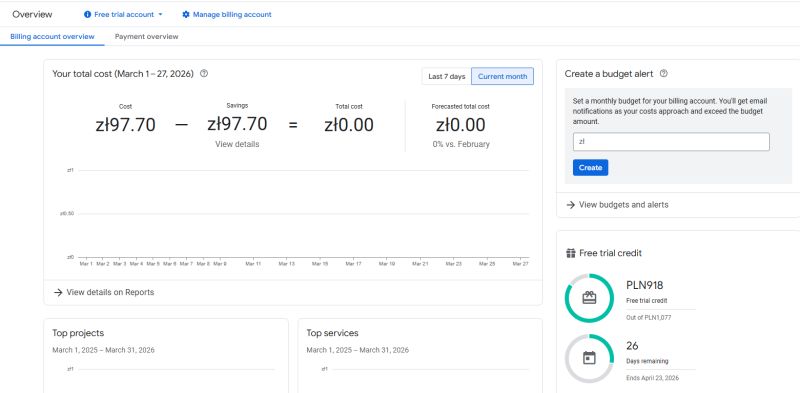
Task: Click the Create budget button
Action: pos(590,167)
